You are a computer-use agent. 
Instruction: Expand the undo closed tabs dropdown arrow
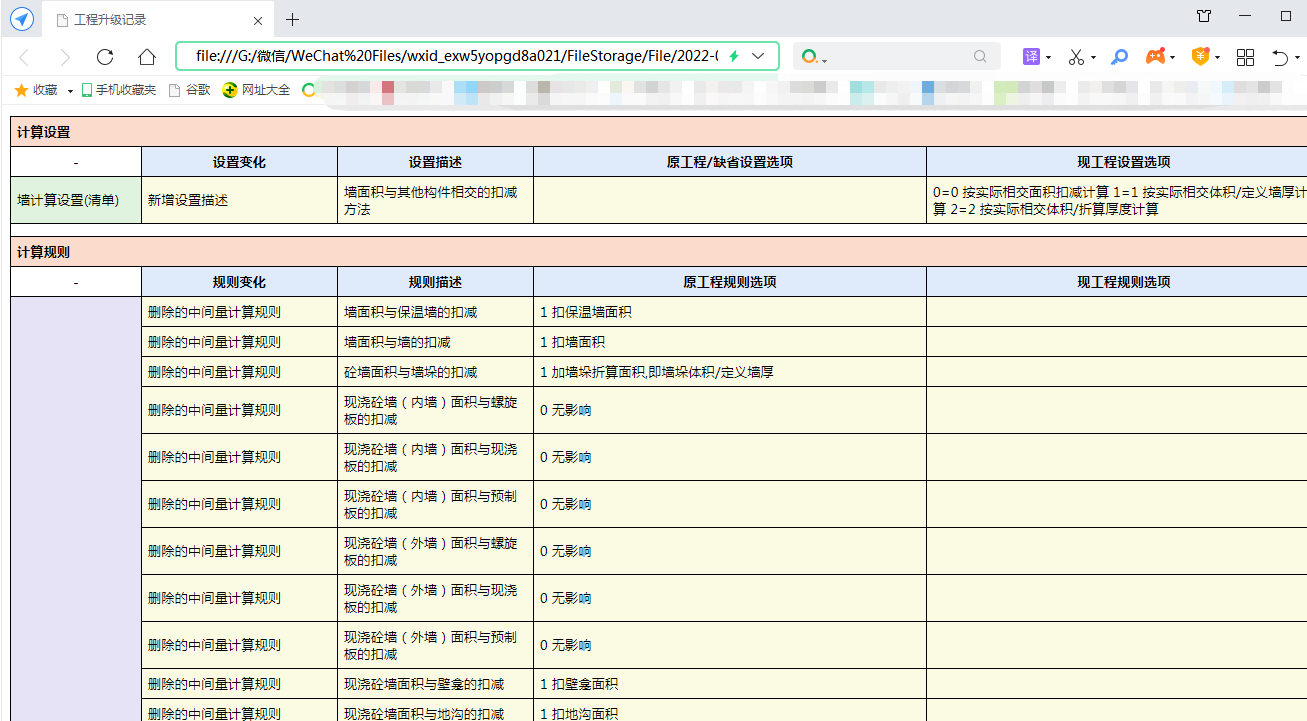[x=1297, y=58]
